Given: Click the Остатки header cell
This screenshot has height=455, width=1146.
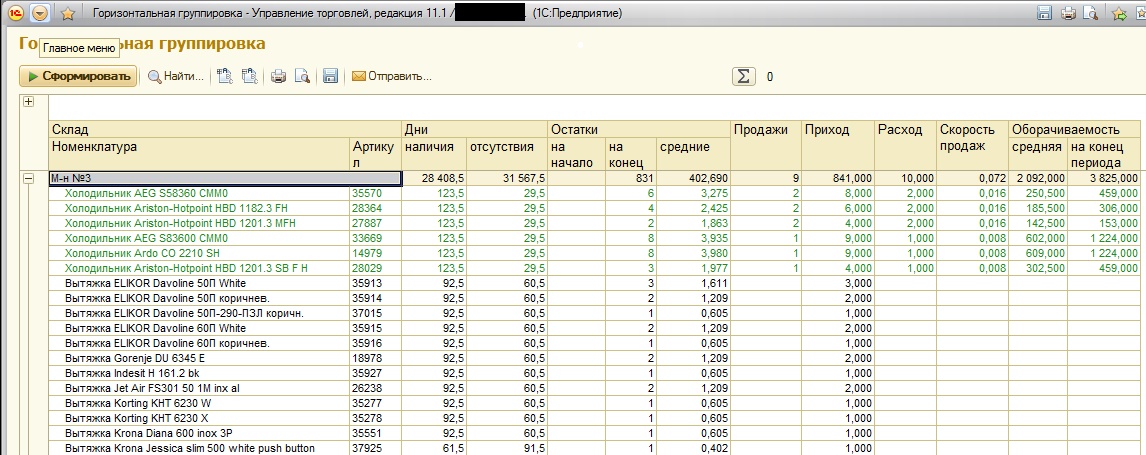Looking at the screenshot, I should [x=639, y=129].
